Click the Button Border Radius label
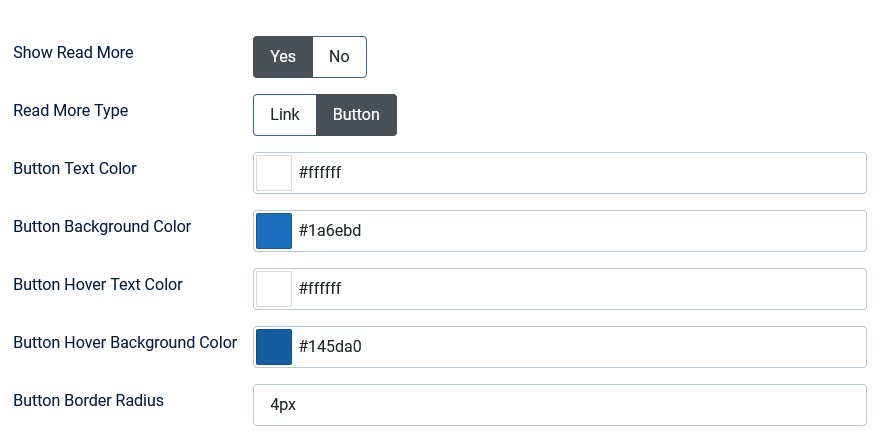This screenshot has width=895, height=448. click(x=88, y=400)
